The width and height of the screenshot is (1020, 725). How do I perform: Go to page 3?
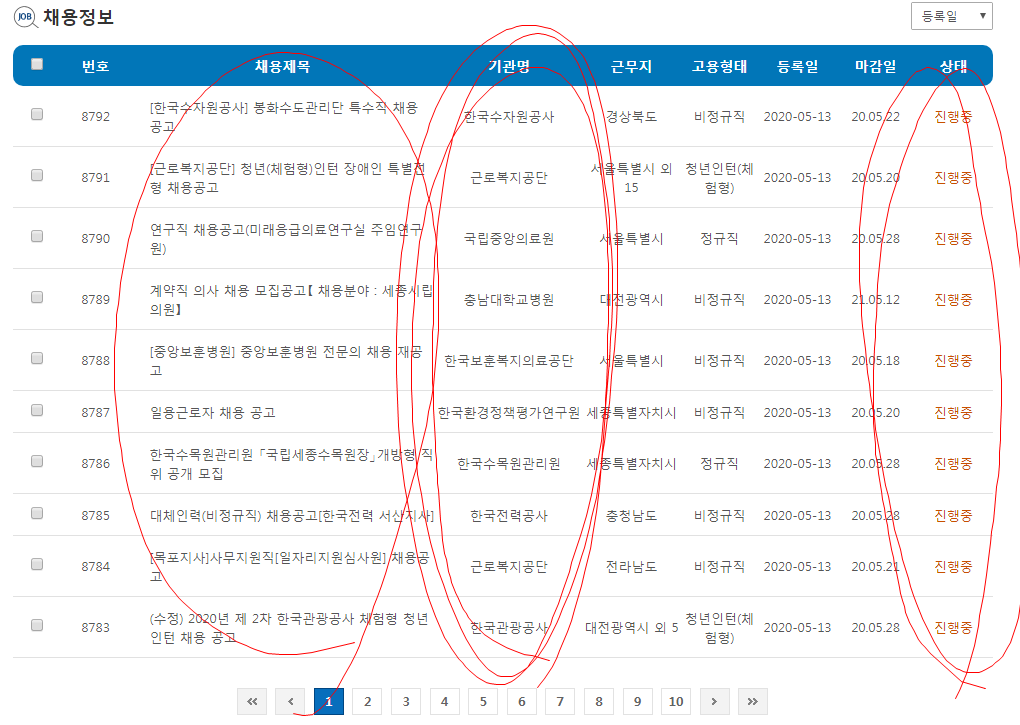pos(406,702)
